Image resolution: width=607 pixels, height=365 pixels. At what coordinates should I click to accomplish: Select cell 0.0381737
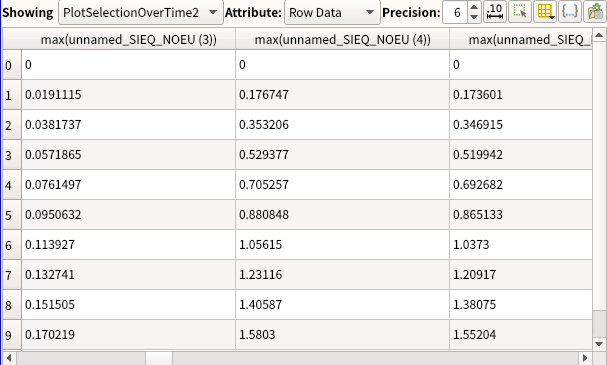(x=129, y=125)
